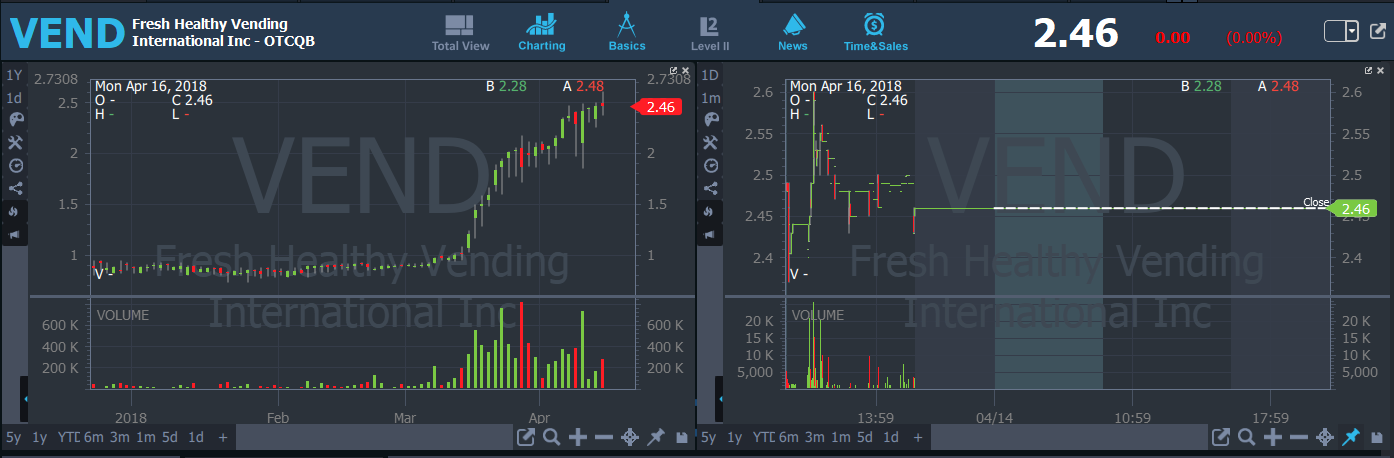Pop out the window using header icon
The height and width of the screenshot is (458, 1394).
pyautogui.click(x=1377, y=31)
